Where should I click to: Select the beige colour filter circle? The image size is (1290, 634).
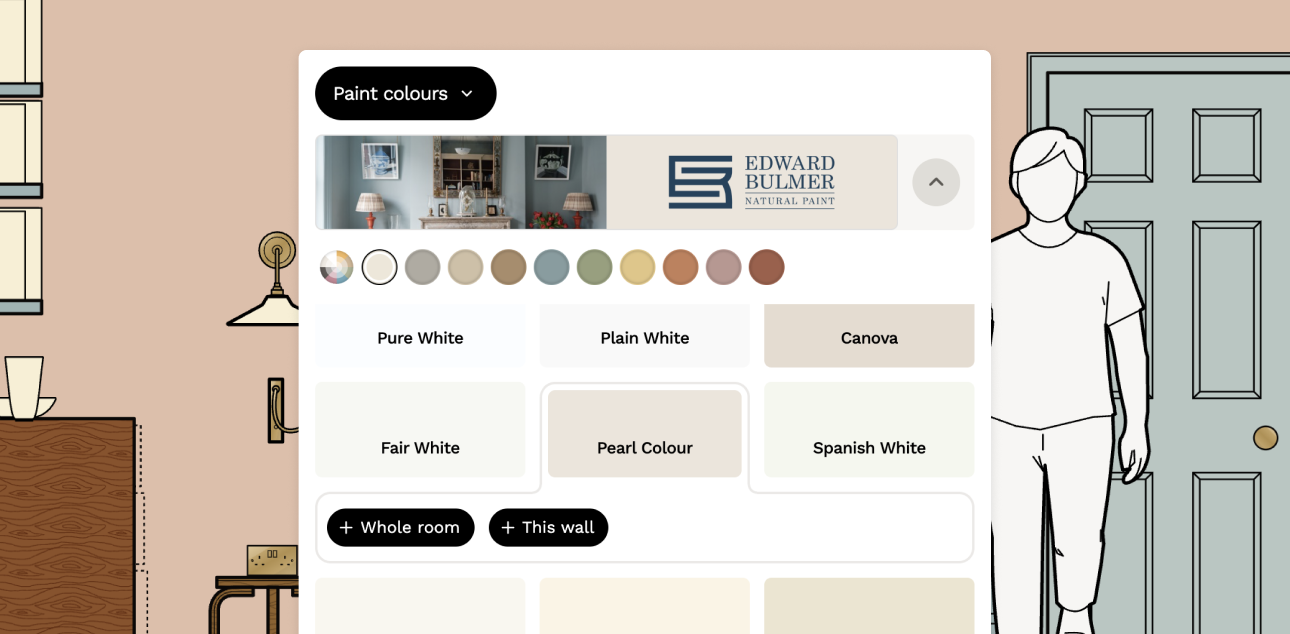pyautogui.click(x=466, y=267)
